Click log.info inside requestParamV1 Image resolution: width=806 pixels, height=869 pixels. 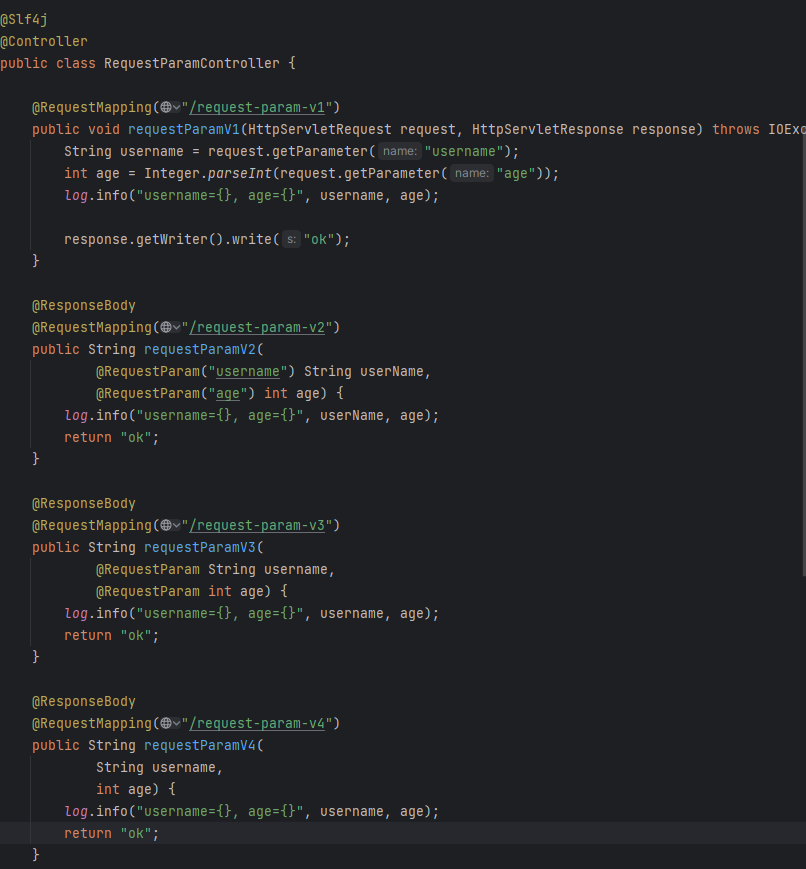point(96,196)
